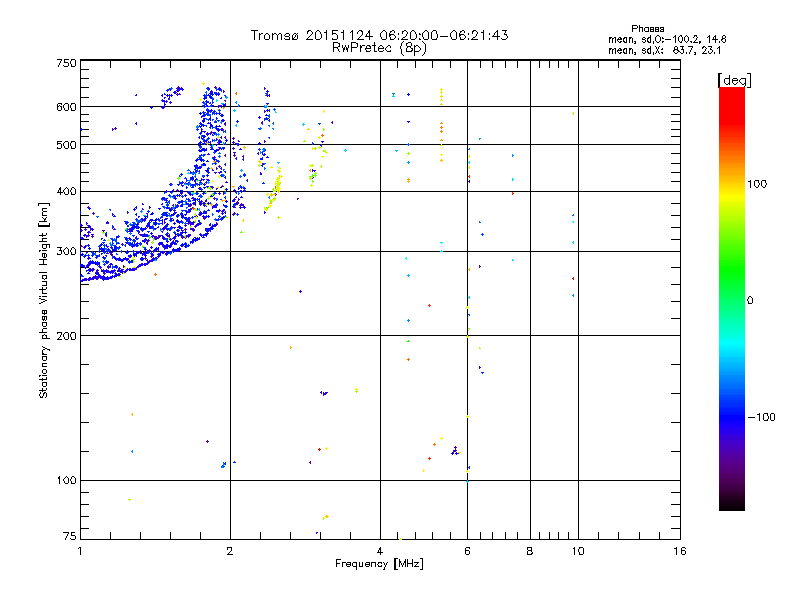Click the y-axis tick label '500'
This screenshot has width=800, height=600.
point(66,145)
